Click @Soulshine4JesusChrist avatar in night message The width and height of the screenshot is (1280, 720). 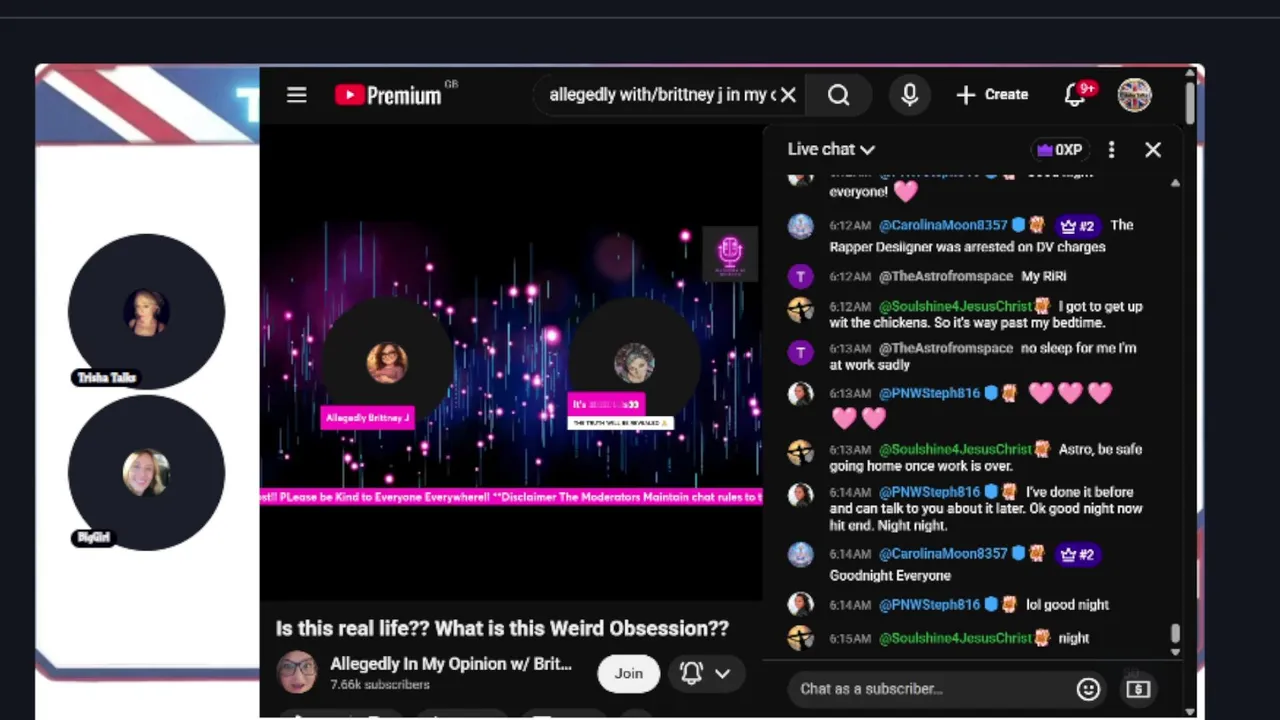point(800,638)
